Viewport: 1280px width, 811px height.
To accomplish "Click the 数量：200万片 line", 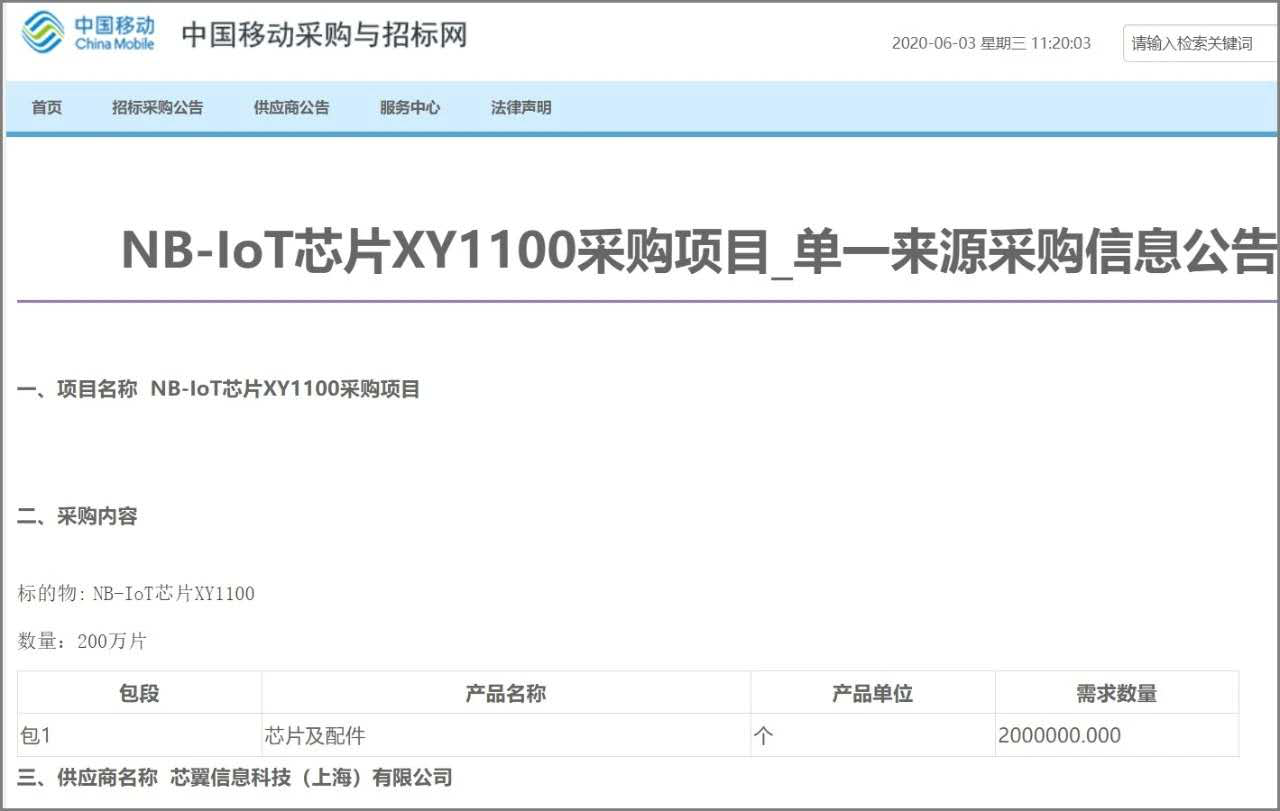I will pyautogui.click(x=82, y=641).
